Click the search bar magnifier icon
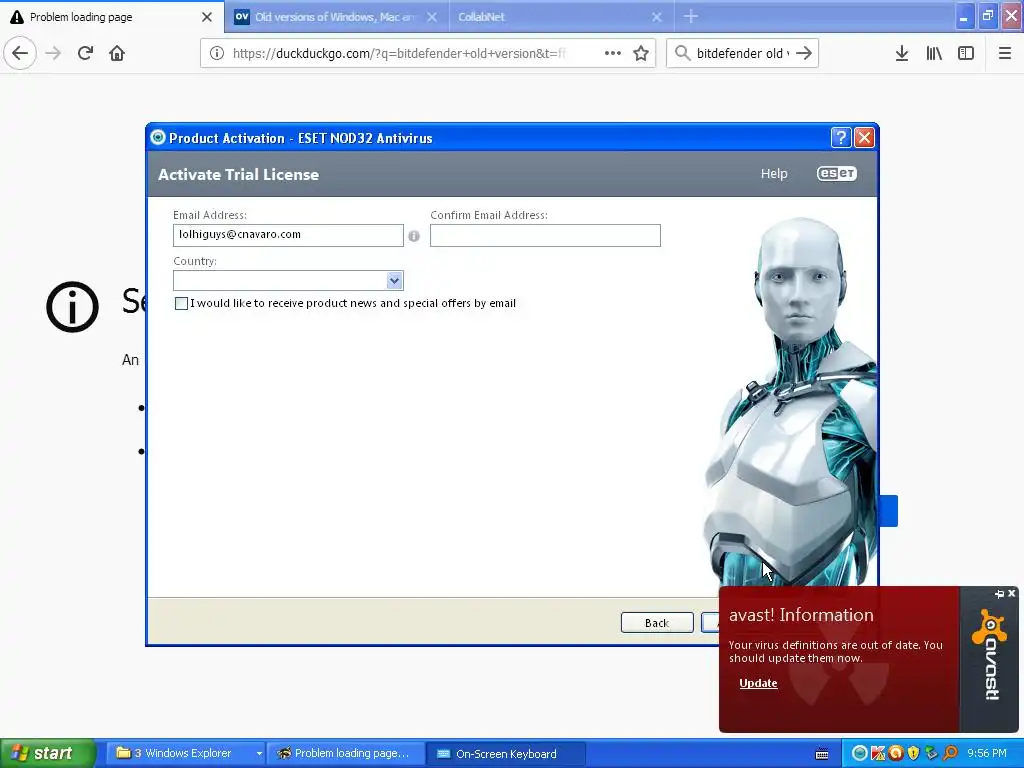The image size is (1024, 768). tap(682, 53)
